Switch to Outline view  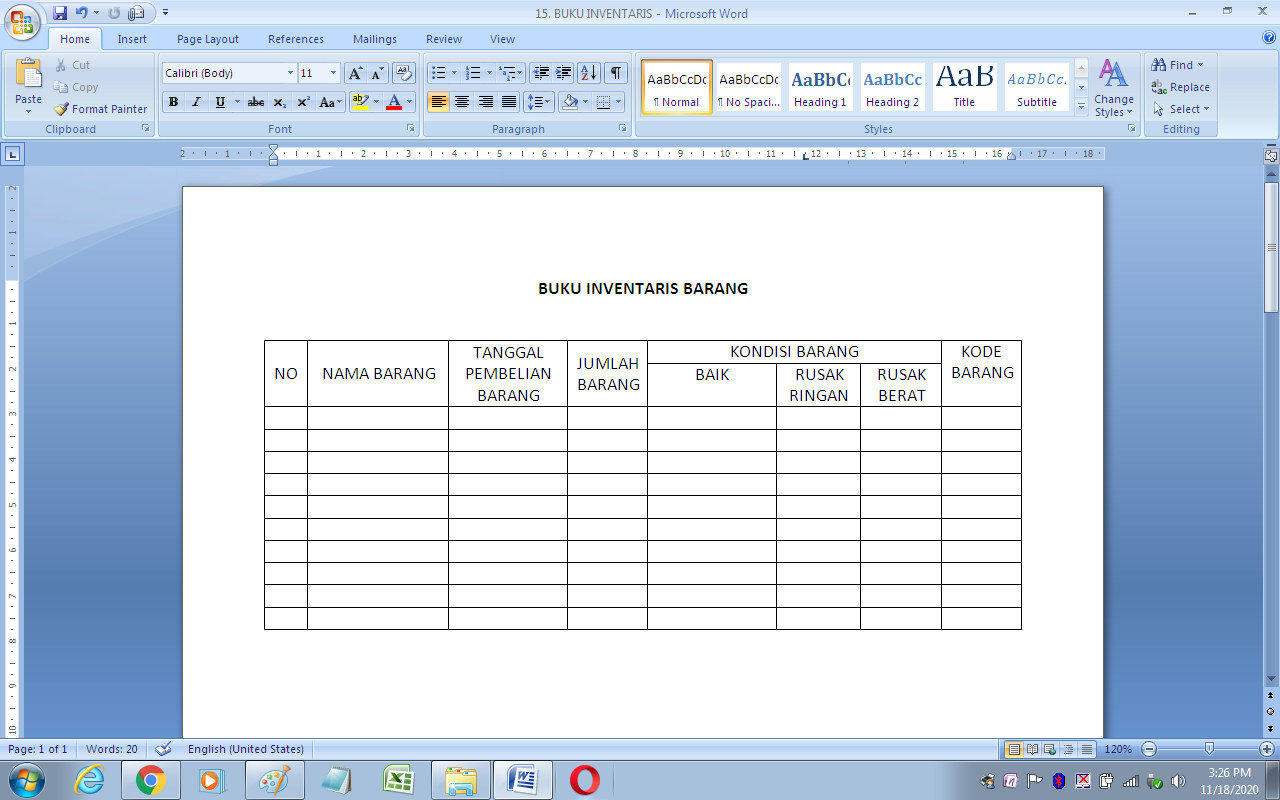(1068, 749)
